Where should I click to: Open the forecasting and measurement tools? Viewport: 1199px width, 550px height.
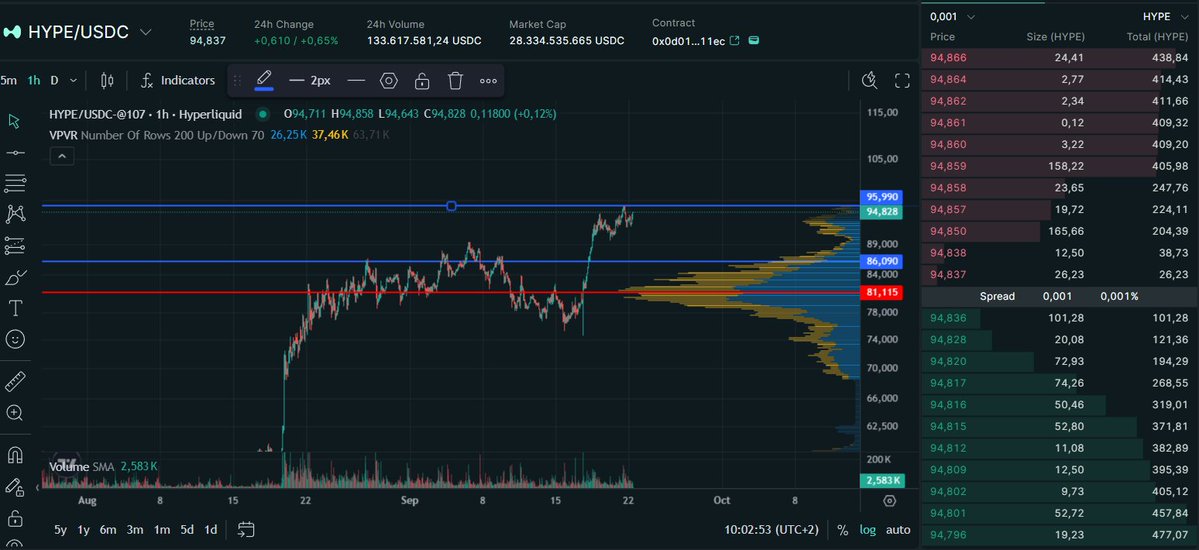[15, 246]
